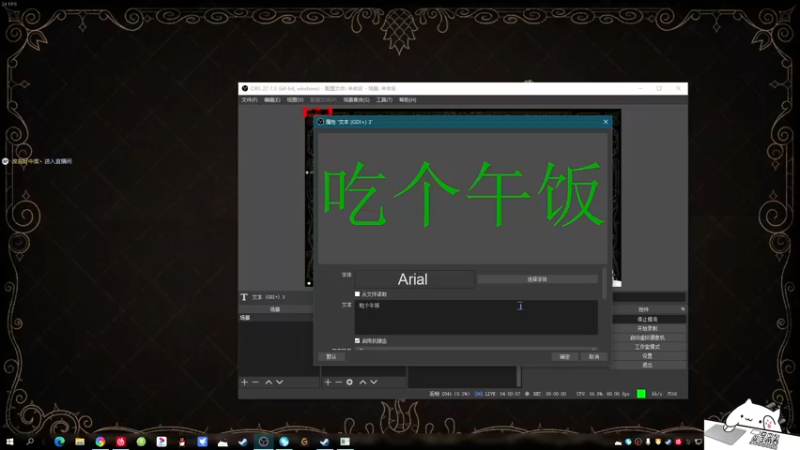Viewport: 800px width, 450px height.
Task: Open source properties gear icon
Action: [x=349, y=382]
